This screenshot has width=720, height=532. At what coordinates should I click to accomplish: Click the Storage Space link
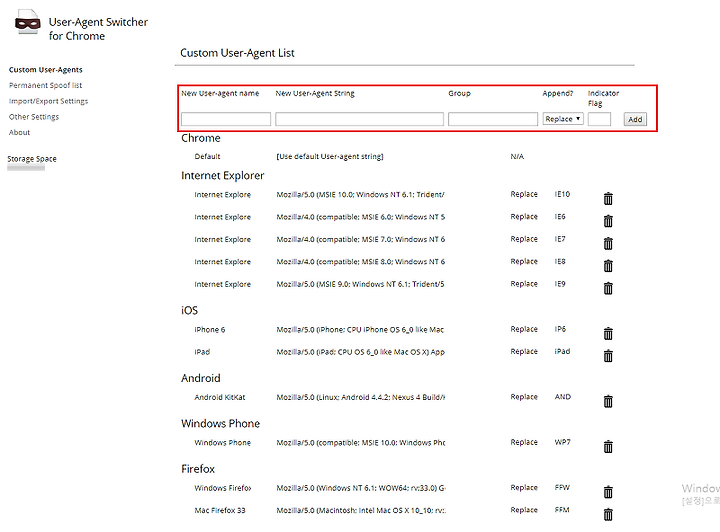32,159
